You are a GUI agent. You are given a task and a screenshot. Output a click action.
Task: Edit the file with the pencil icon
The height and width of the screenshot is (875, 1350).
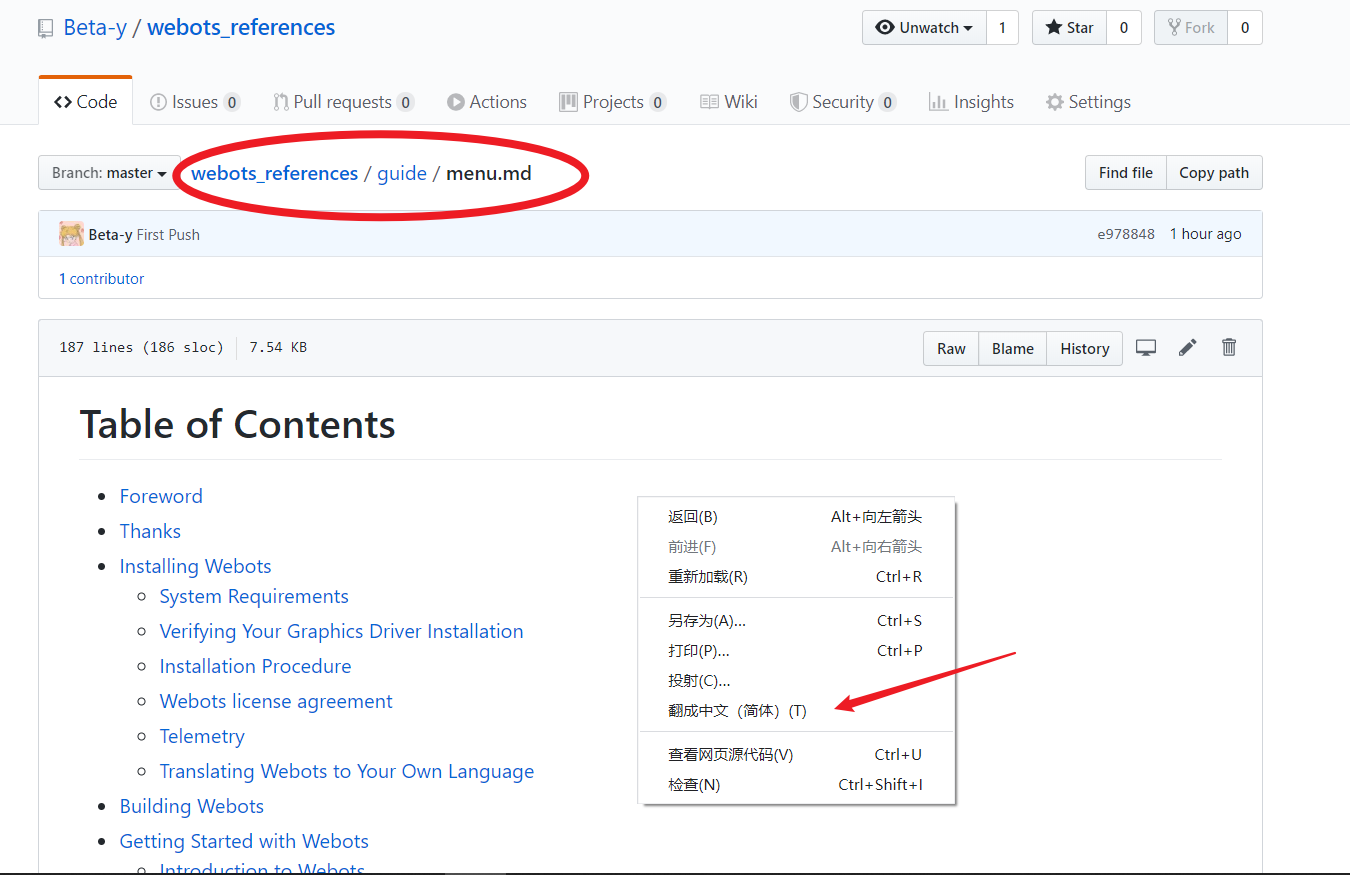click(1187, 348)
